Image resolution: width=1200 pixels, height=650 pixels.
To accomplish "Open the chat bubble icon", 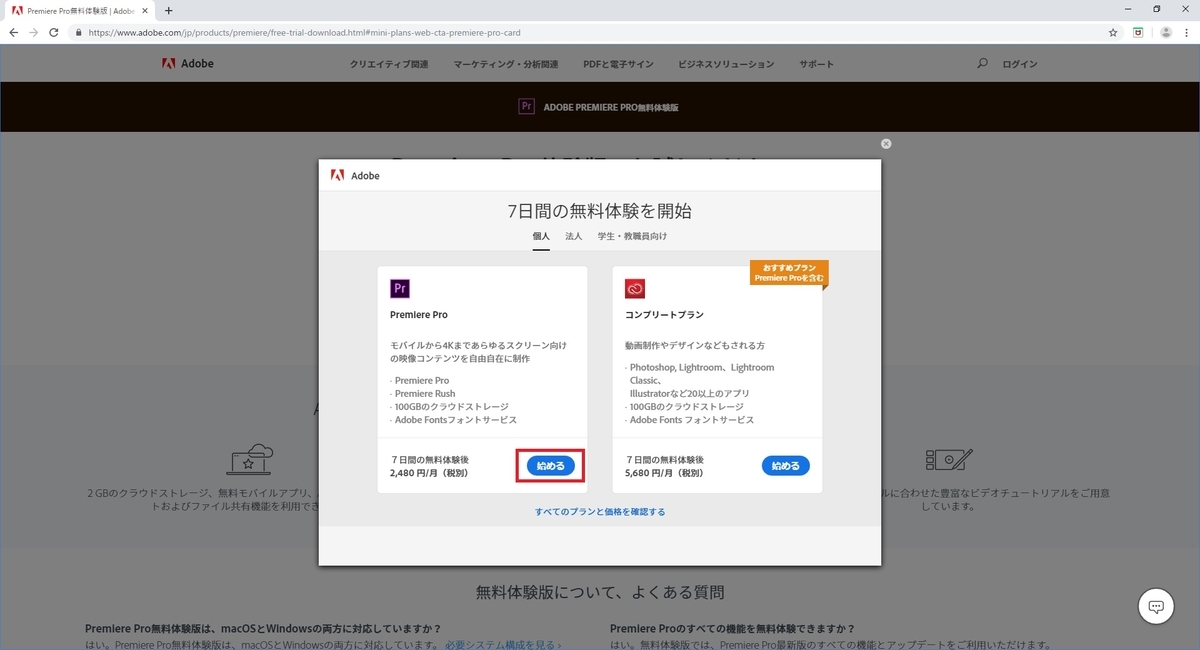I will (1155, 606).
